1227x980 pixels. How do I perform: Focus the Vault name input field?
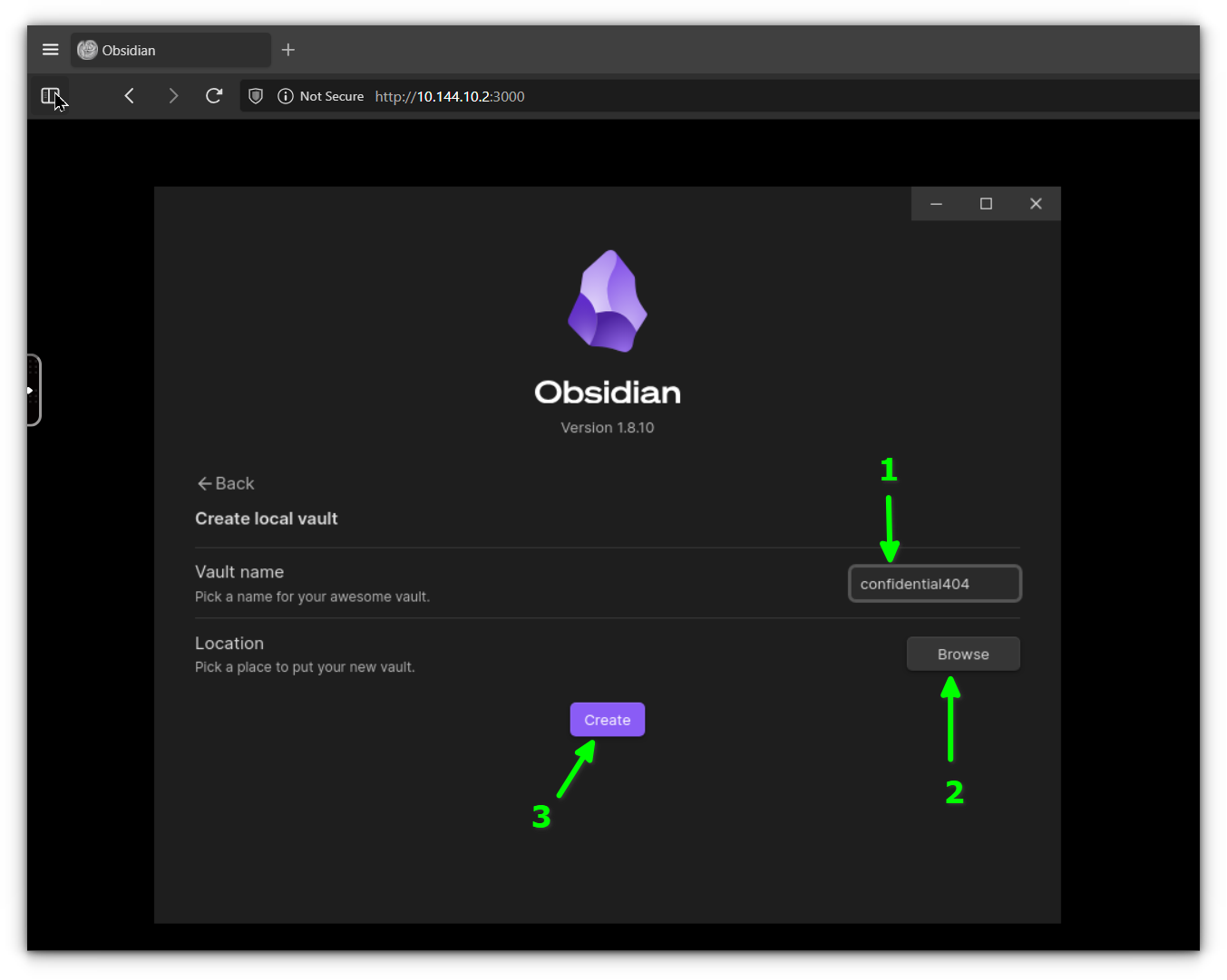tap(935, 584)
